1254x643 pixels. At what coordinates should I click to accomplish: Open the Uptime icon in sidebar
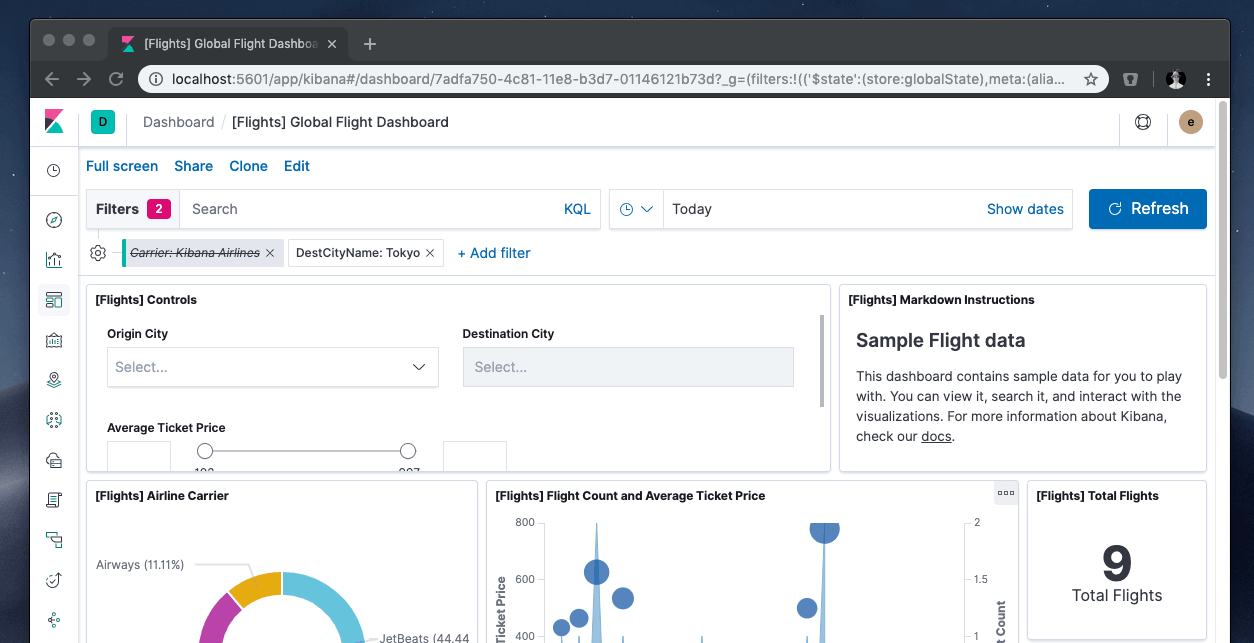[x=54, y=580]
